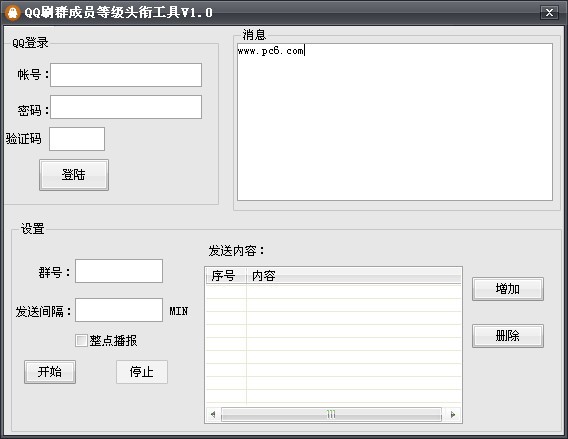Click the 帐号 account input field
The image size is (568, 439).
coord(126,75)
